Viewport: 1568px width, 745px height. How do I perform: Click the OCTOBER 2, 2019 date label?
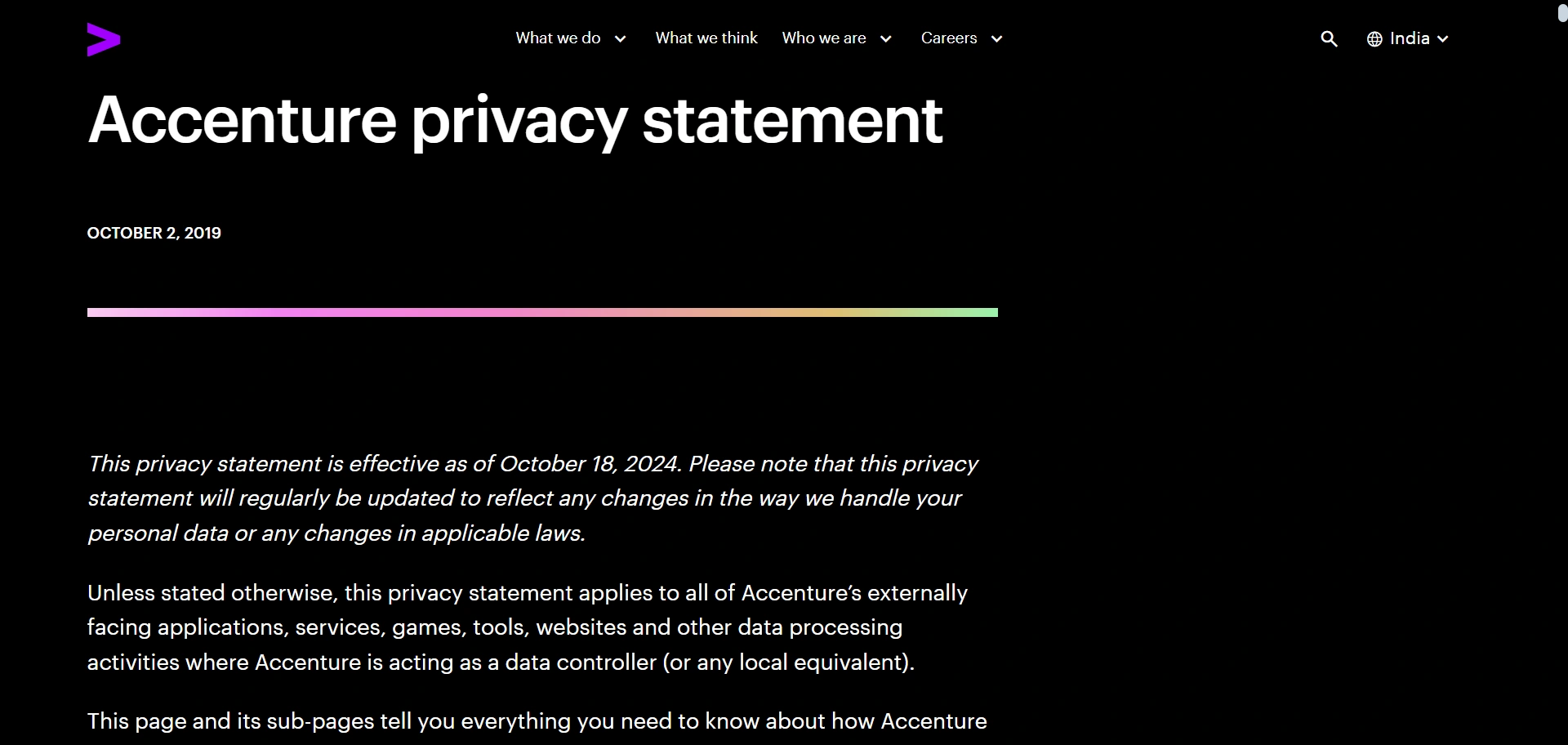[154, 233]
